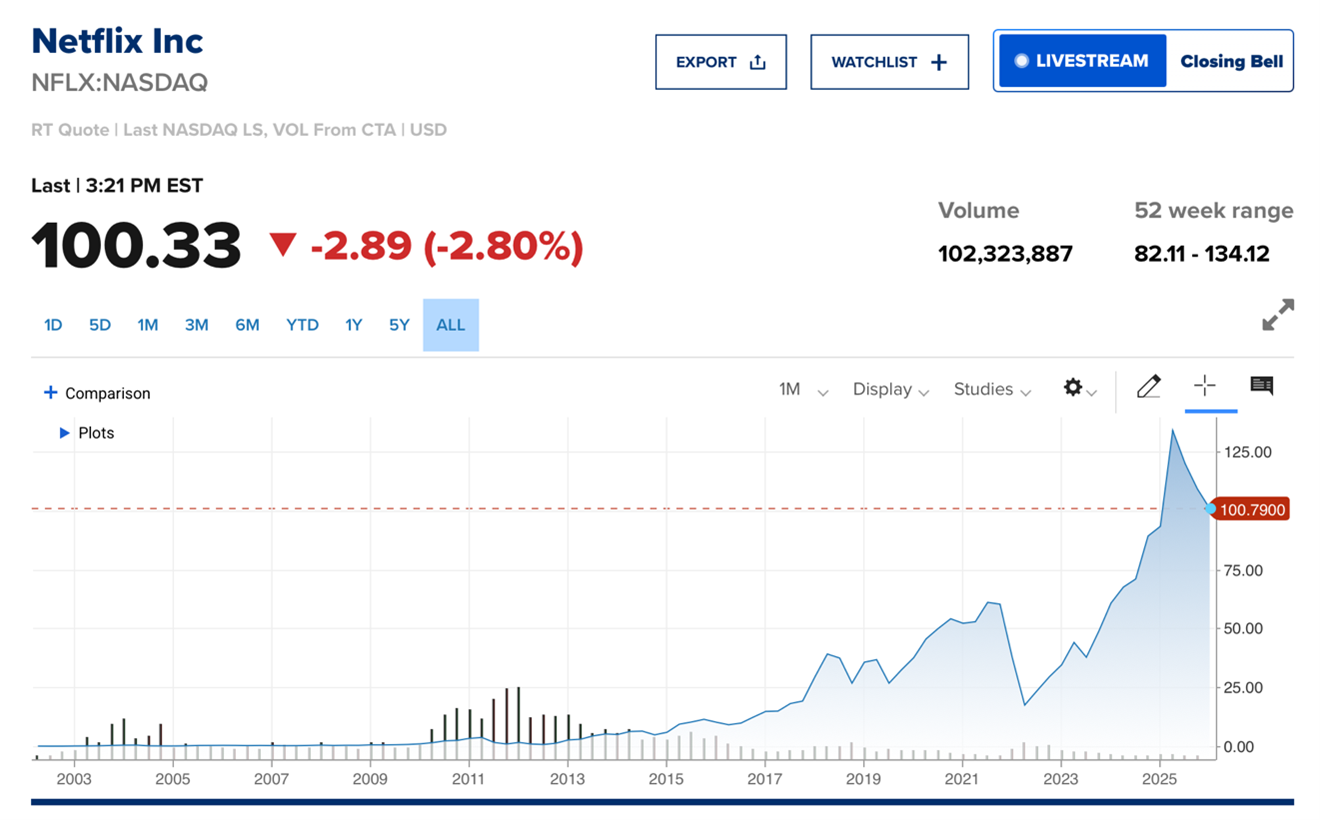
Task: Click the RT Quote source info text
Action: click(x=239, y=130)
